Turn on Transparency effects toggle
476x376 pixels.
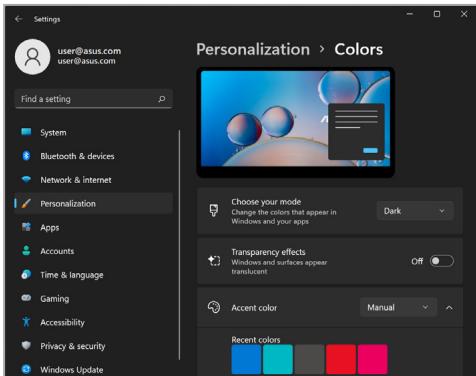442,261
